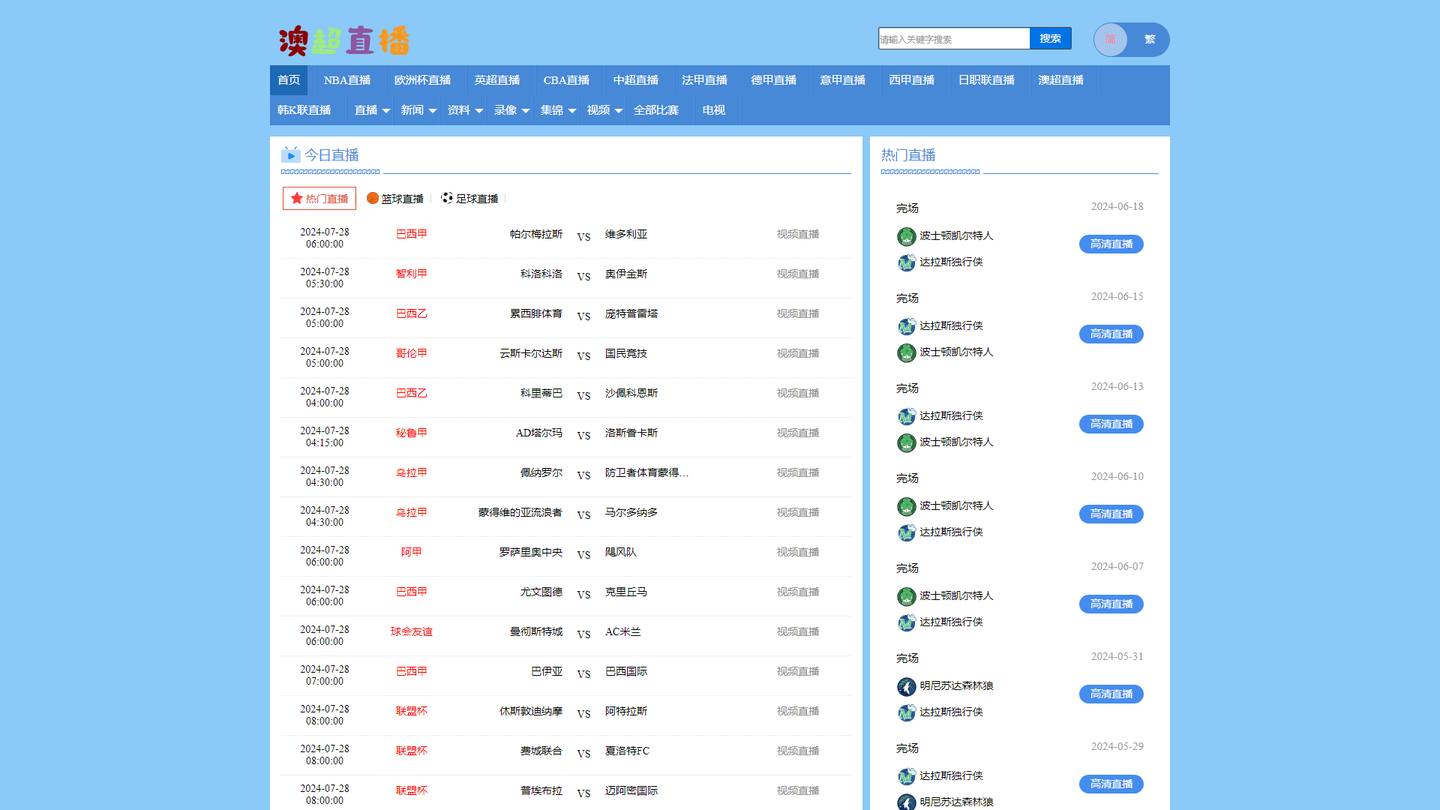Click 高清直播 for 2024-05-29 match

point(1111,784)
